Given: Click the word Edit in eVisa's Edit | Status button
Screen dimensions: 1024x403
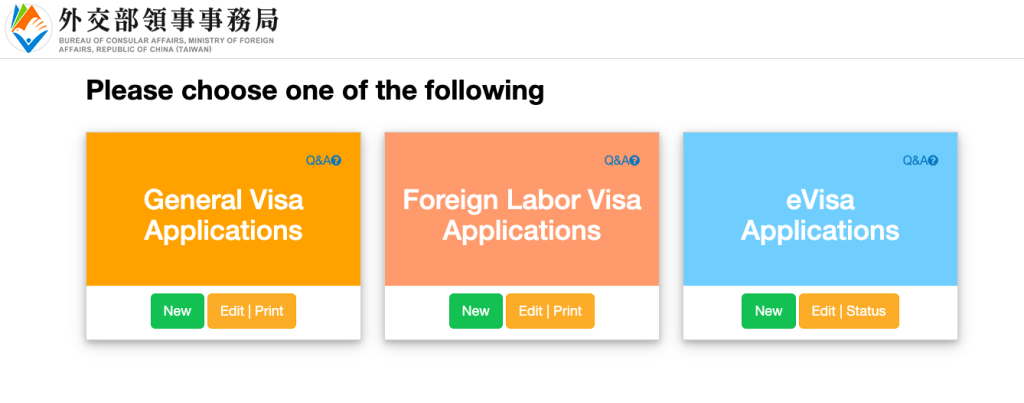Looking at the screenshot, I should (x=823, y=311).
